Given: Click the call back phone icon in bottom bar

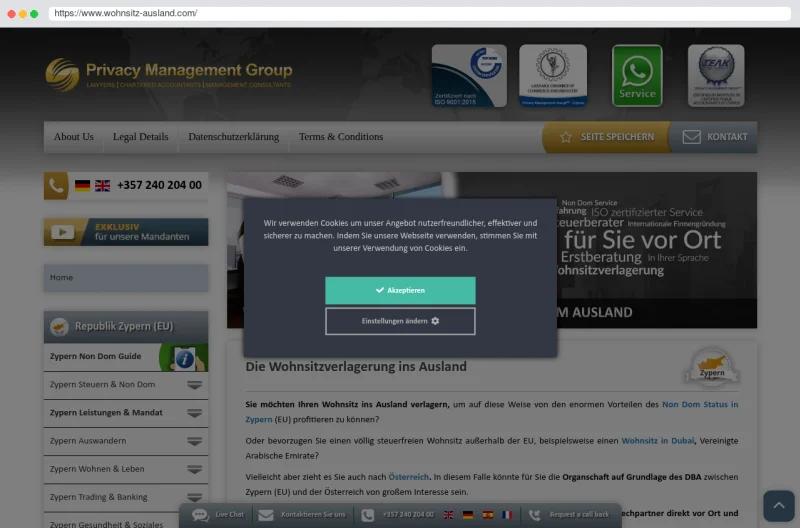Looking at the screenshot, I should pyautogui.click(x=534, y=515).
